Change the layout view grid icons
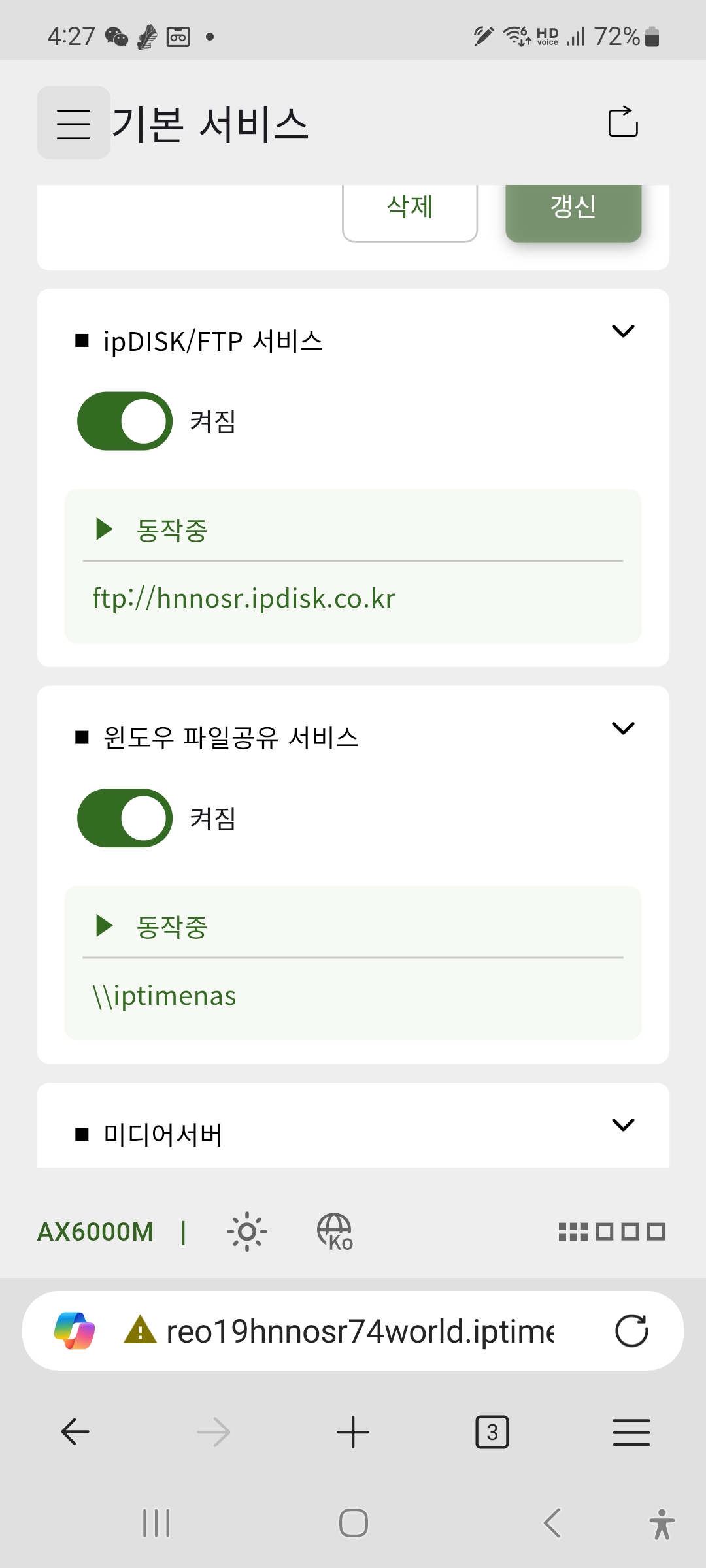Screen dimensions: 706x1568 tap(612, 1232)
